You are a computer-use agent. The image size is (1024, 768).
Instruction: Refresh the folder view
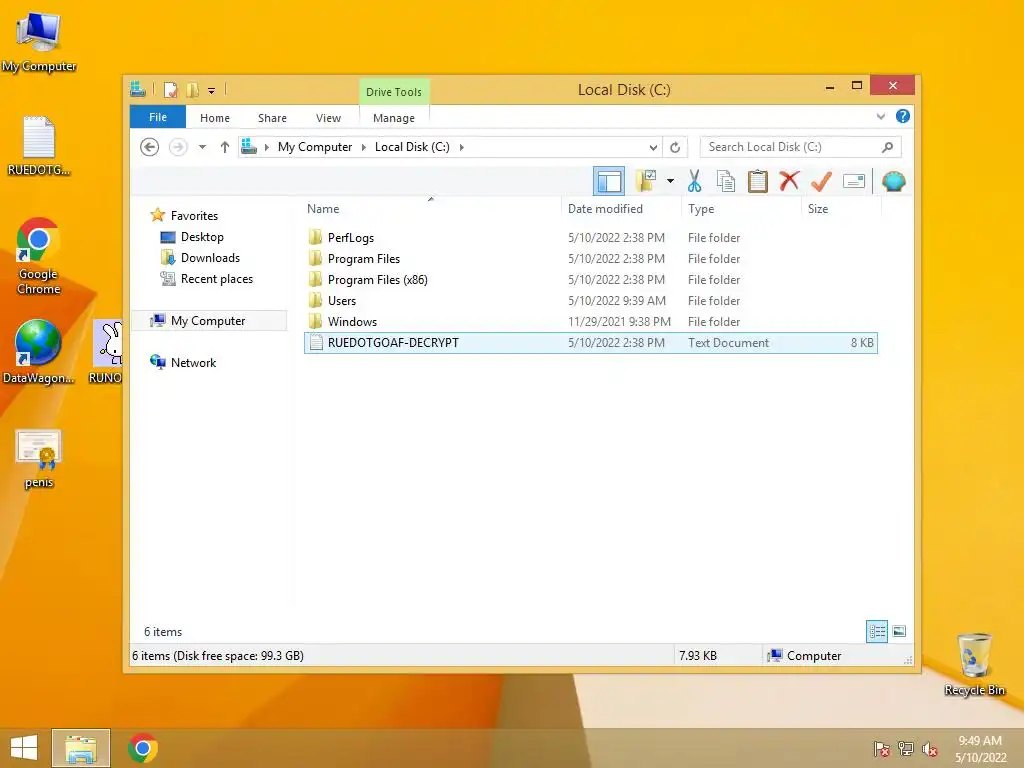pyautogui.click(x=675, y=148)
